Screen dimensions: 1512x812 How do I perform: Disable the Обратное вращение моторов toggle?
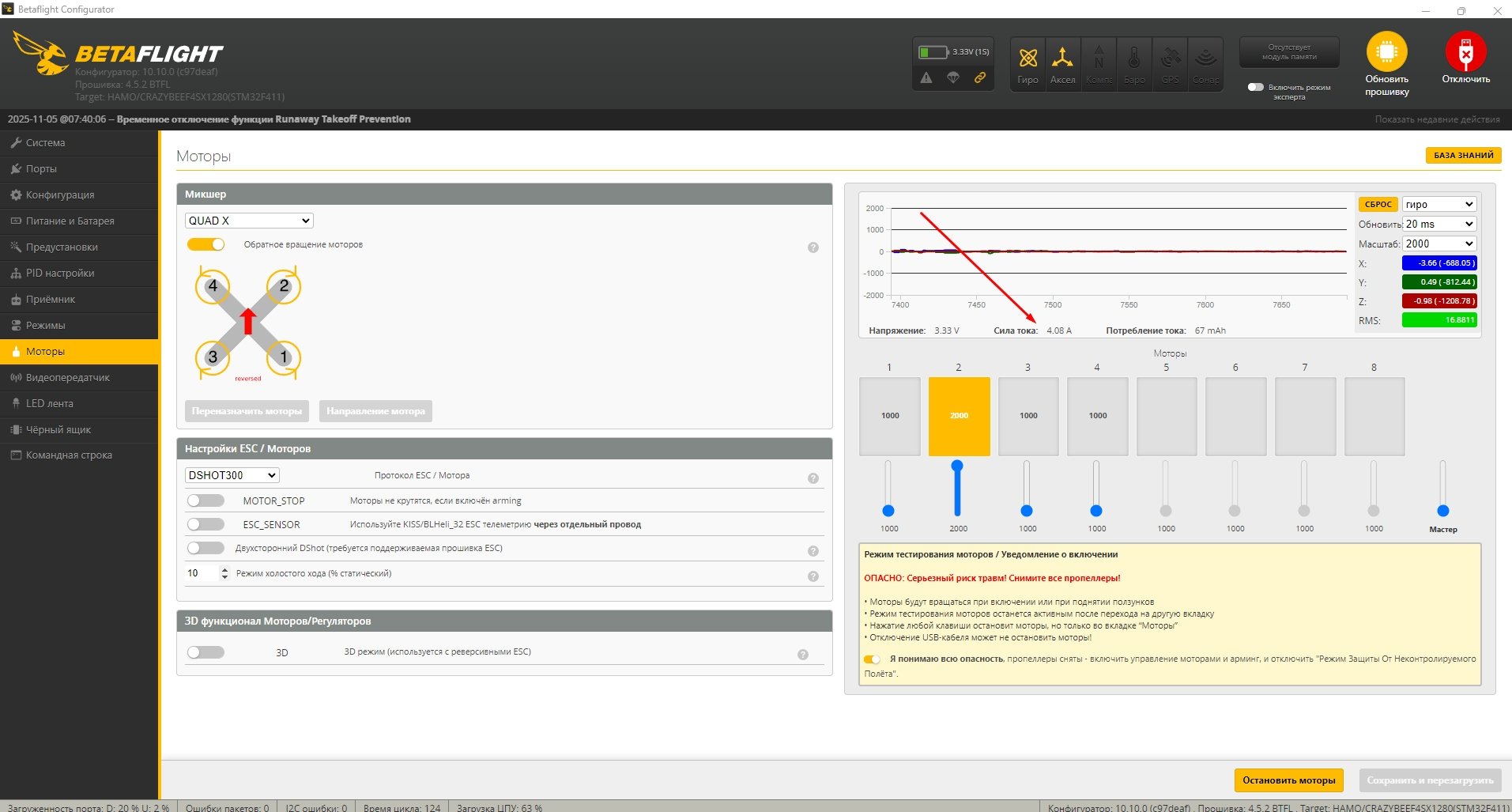[206, 244]
